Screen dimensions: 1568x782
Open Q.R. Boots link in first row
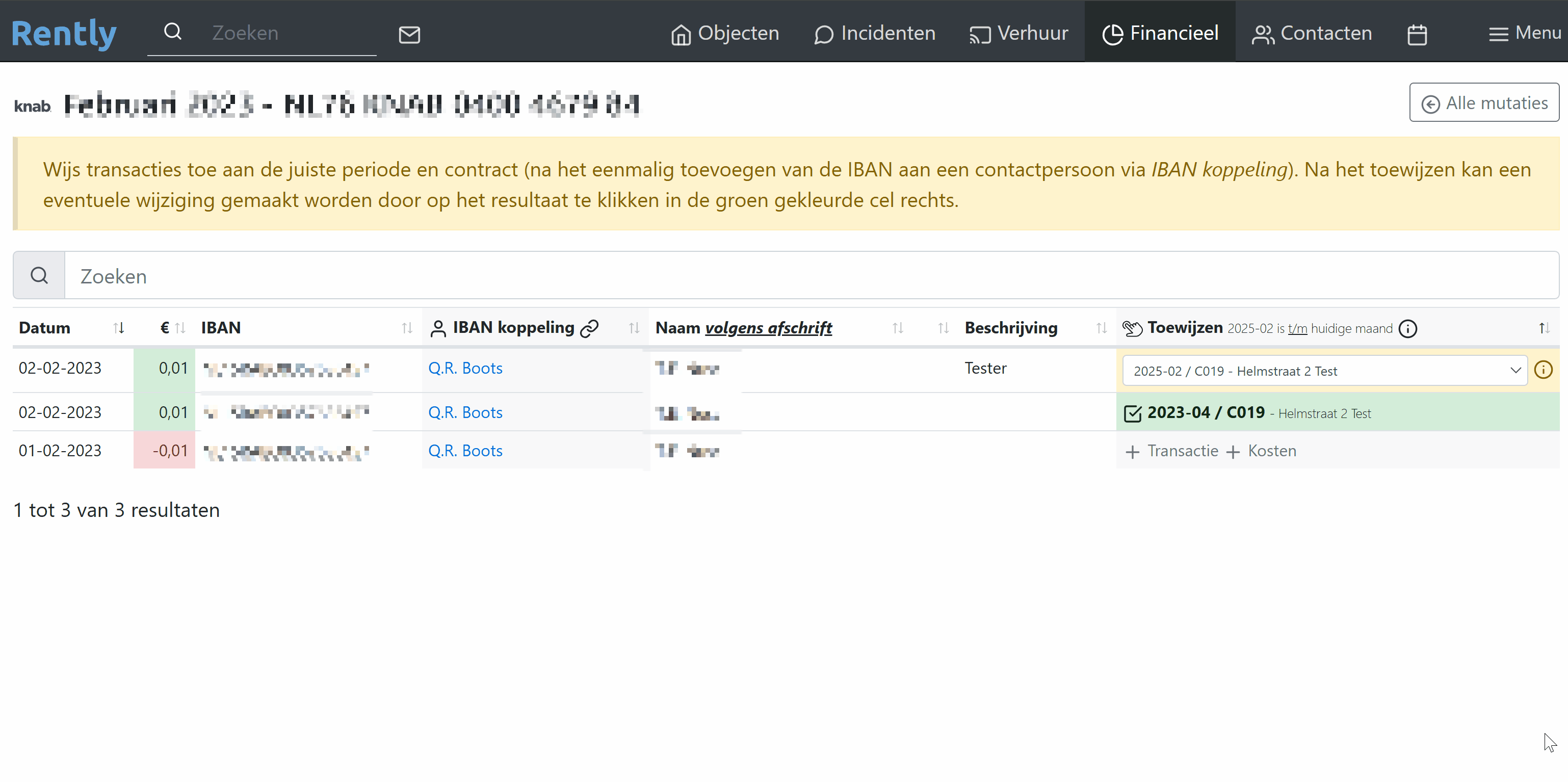(465, 368)
